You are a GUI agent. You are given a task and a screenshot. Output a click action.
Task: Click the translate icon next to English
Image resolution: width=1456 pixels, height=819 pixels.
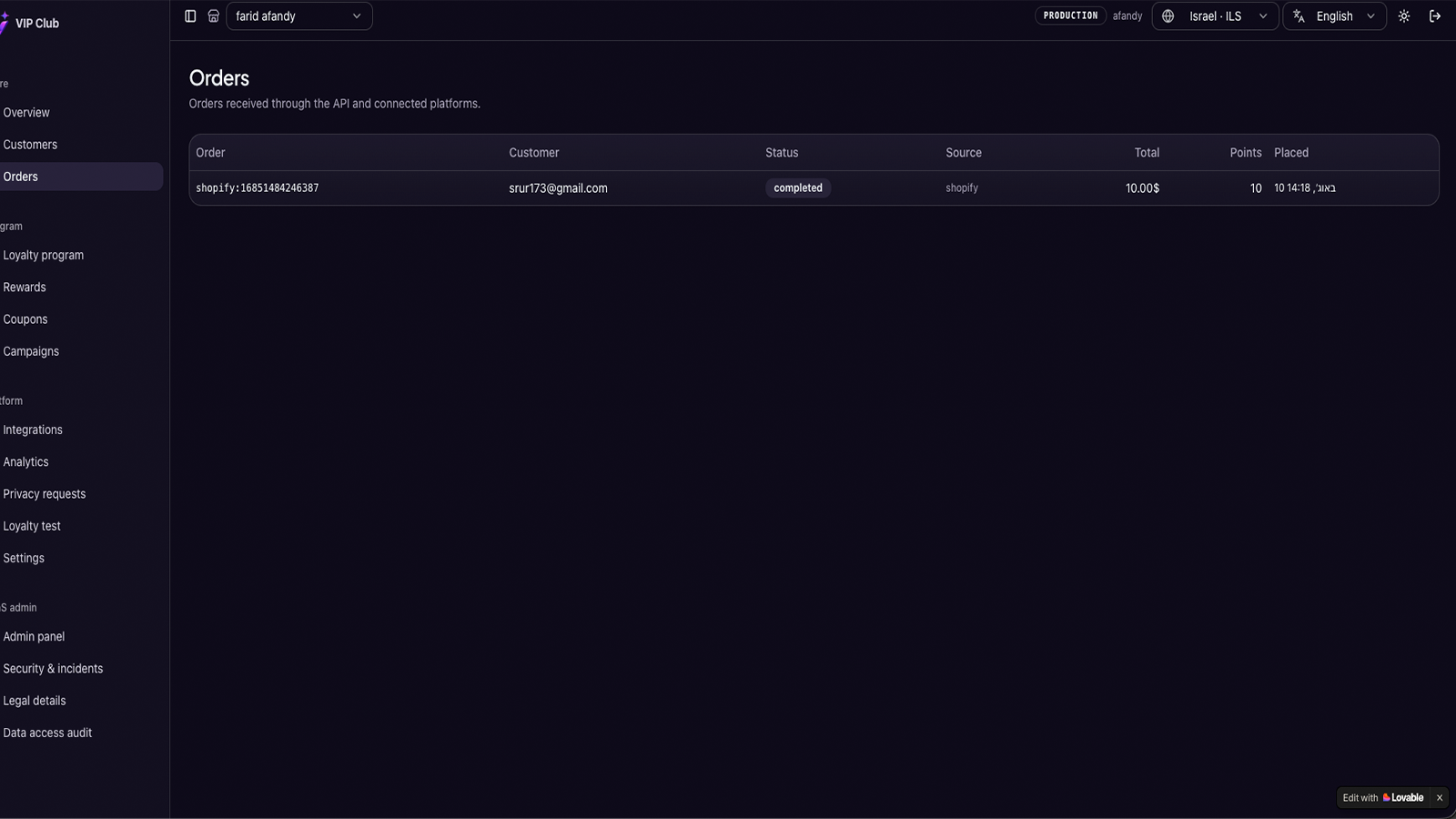(x=1299, y=16)
